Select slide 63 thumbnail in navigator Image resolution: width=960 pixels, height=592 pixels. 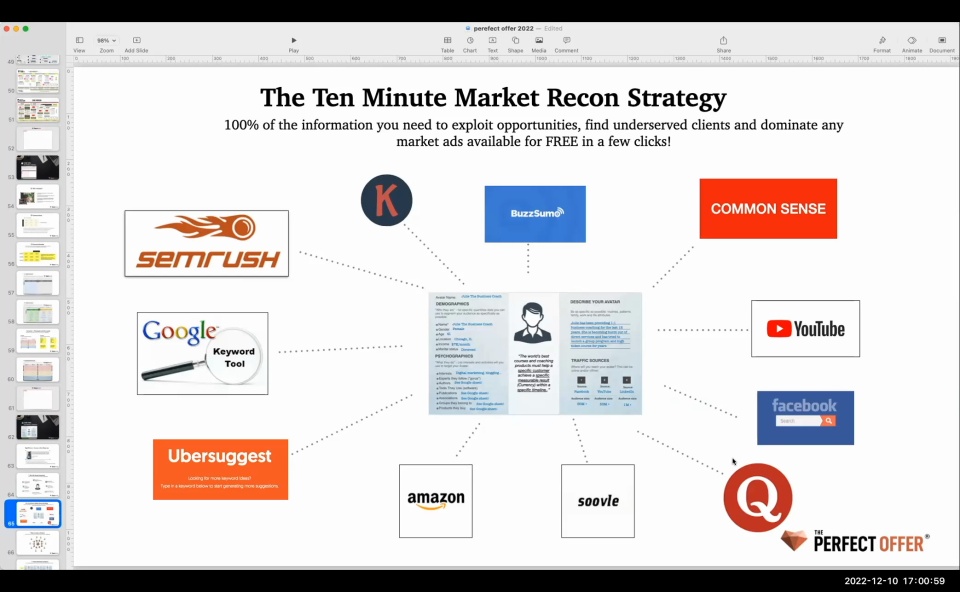point(38,456)
